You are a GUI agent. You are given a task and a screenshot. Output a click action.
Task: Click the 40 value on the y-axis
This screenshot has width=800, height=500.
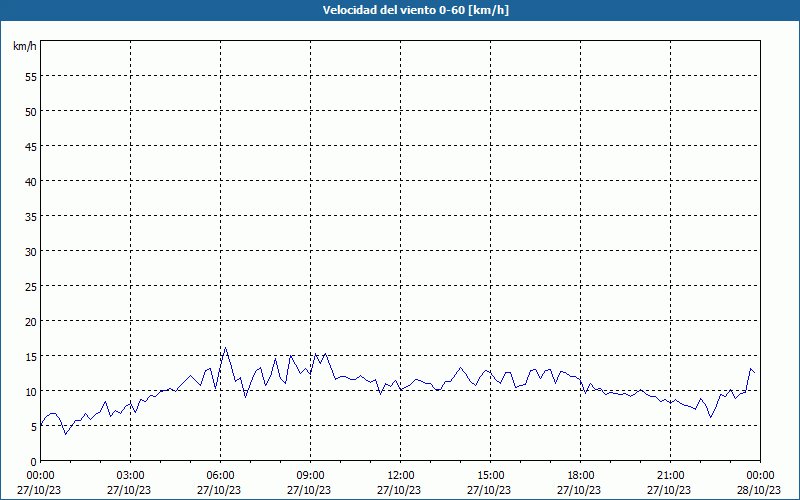click(31, 182)
